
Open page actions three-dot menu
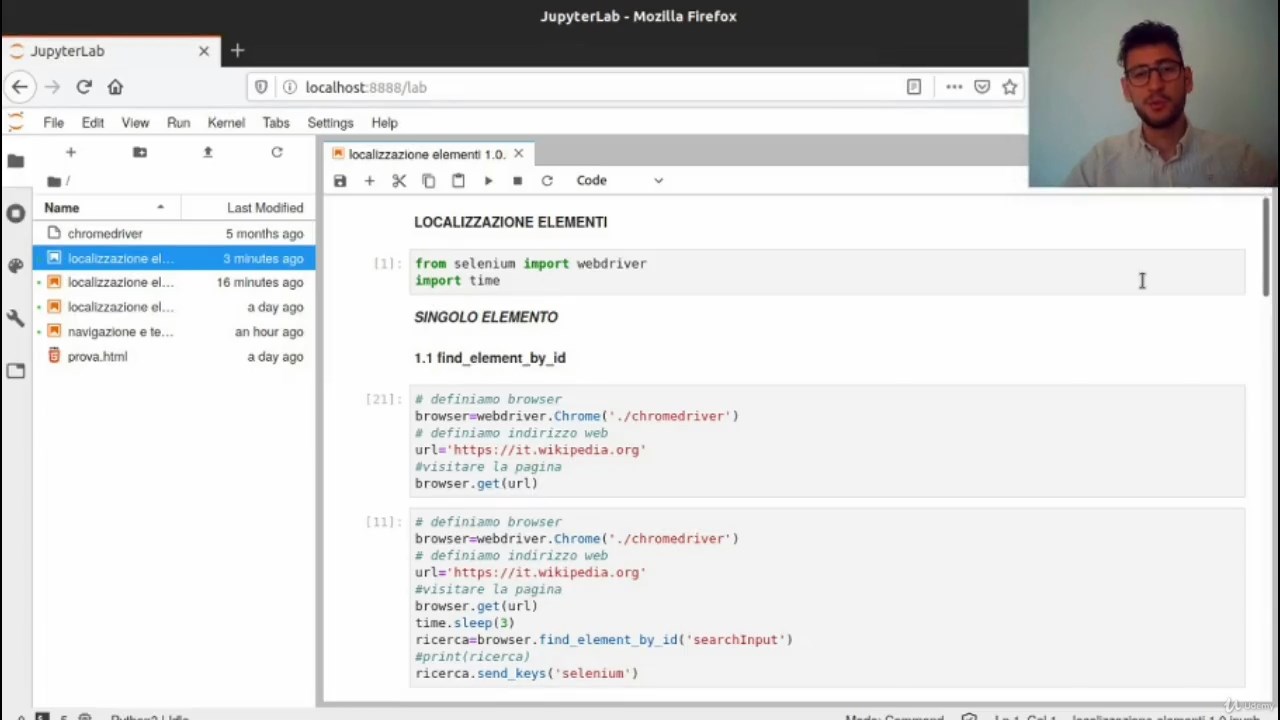[x=954, y=87]
